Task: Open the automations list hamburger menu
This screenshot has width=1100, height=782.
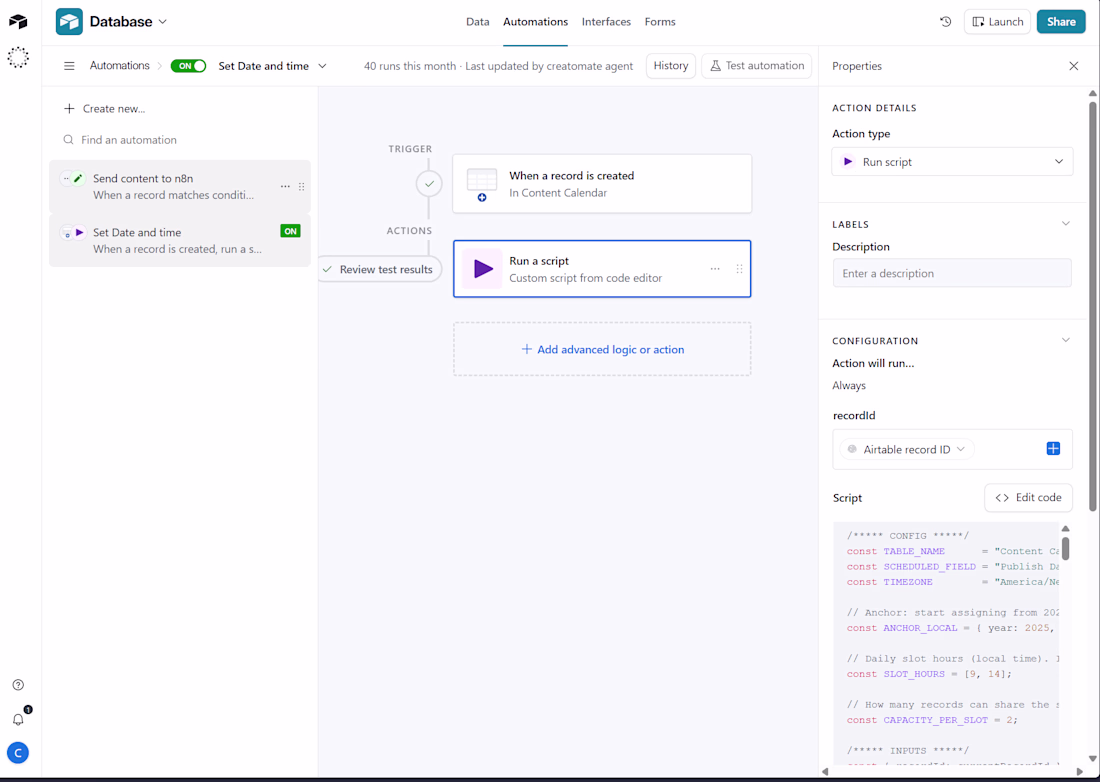Action: coord(69,66)
